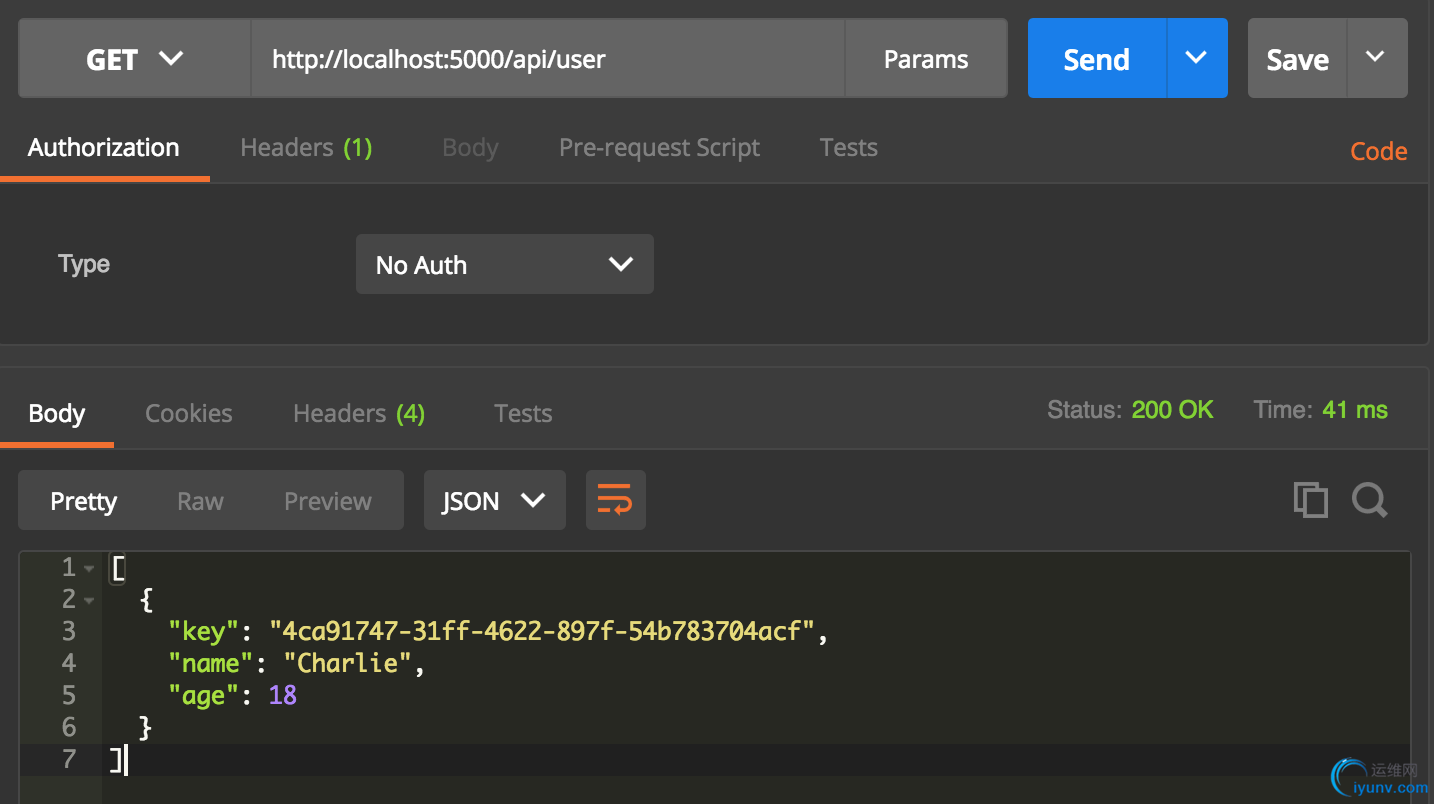Select the Raw response view
The height and width of the screenshot is (804, 1434).
coord(200,501)
